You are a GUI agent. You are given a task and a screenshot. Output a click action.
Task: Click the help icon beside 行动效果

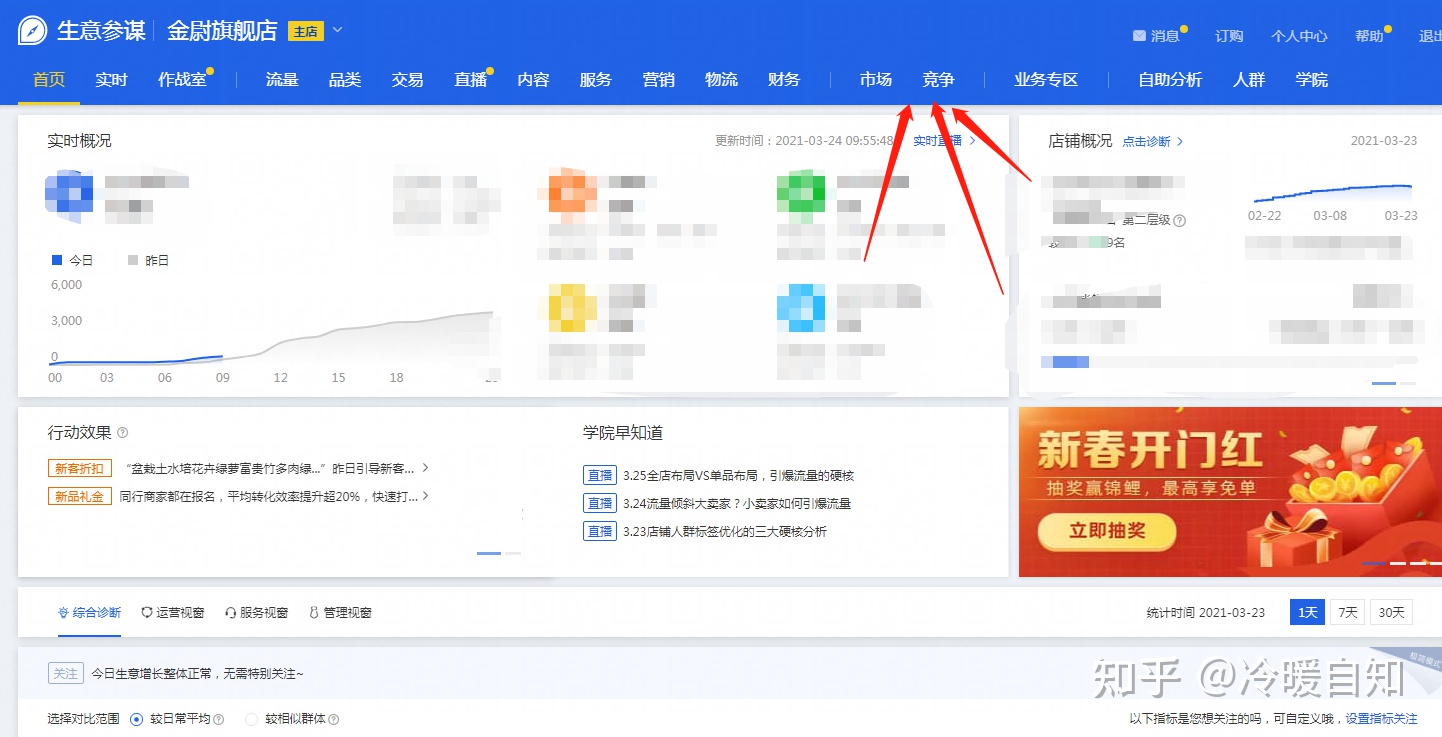[x=123, y=433]
